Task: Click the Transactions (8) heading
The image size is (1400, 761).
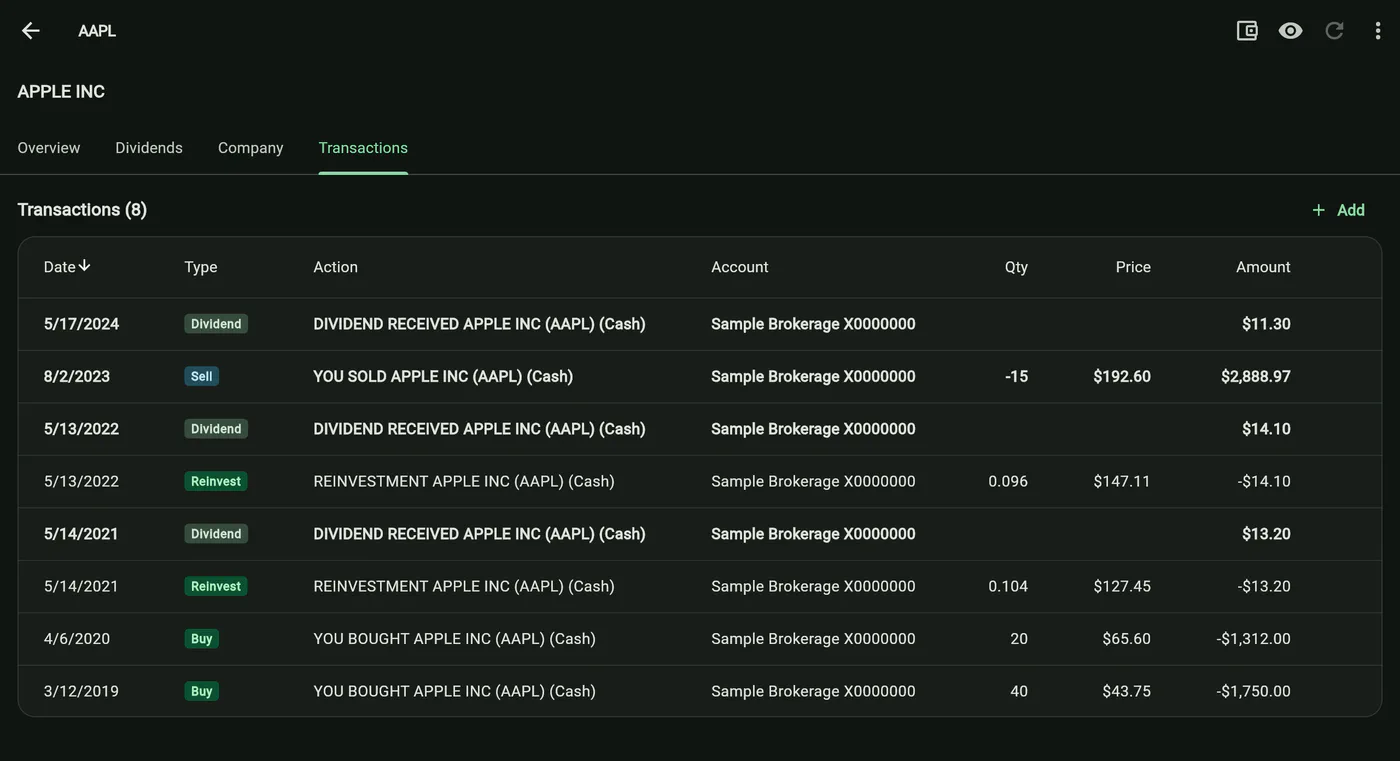Action: 82,210
